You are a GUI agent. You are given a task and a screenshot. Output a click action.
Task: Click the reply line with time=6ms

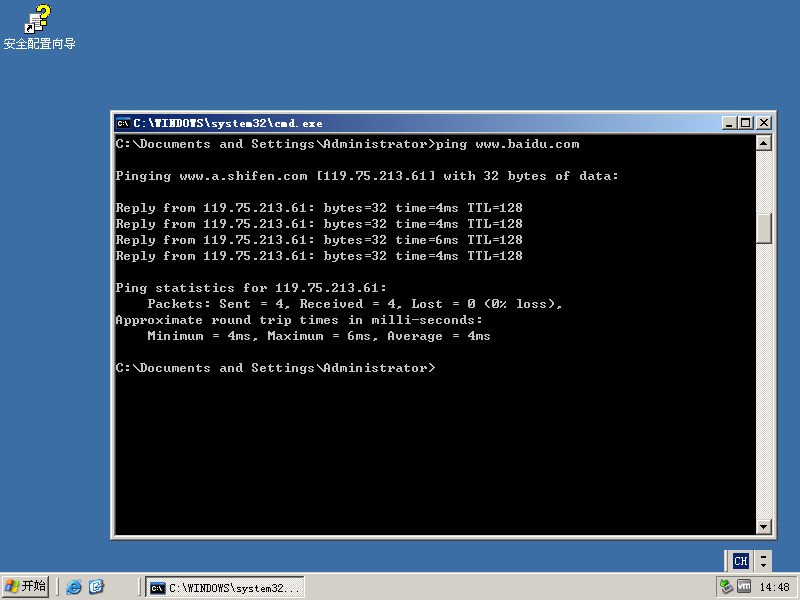click(319, 240)
